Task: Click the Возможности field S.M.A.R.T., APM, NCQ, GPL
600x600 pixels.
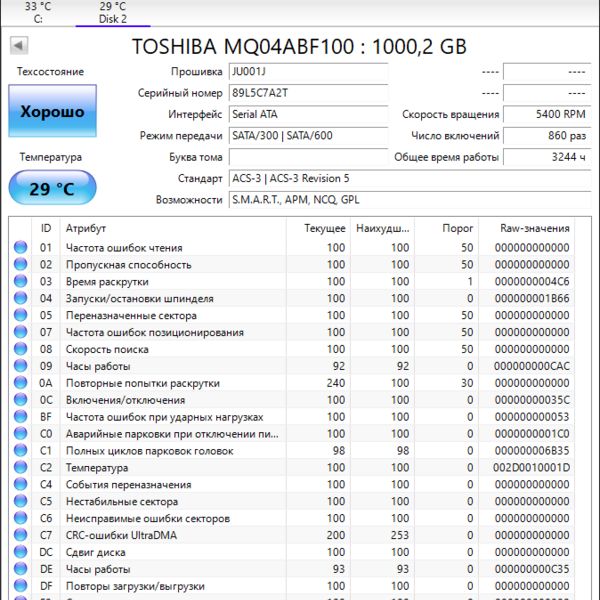Action: [x=410, y=200]
